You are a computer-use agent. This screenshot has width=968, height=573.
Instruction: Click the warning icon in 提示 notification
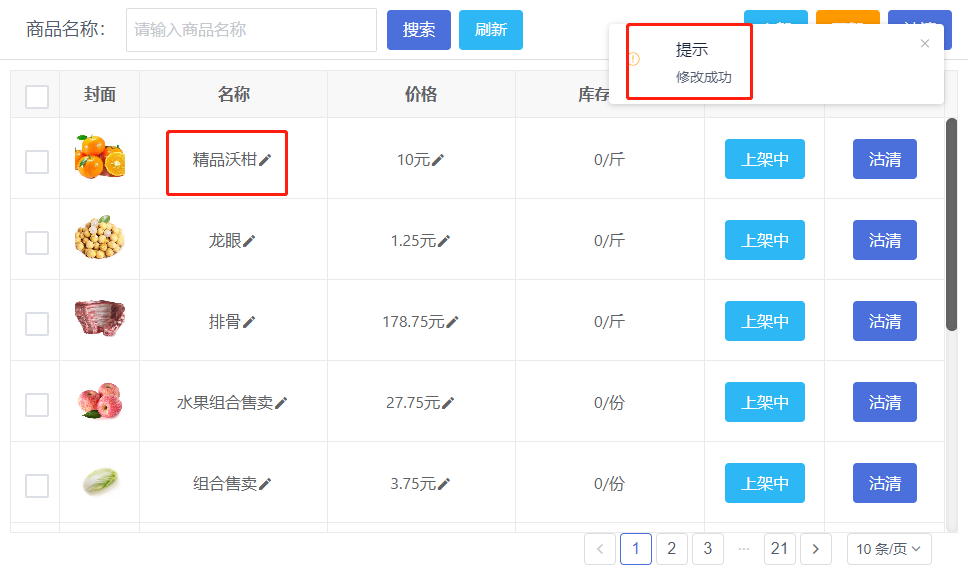[634, 59]
